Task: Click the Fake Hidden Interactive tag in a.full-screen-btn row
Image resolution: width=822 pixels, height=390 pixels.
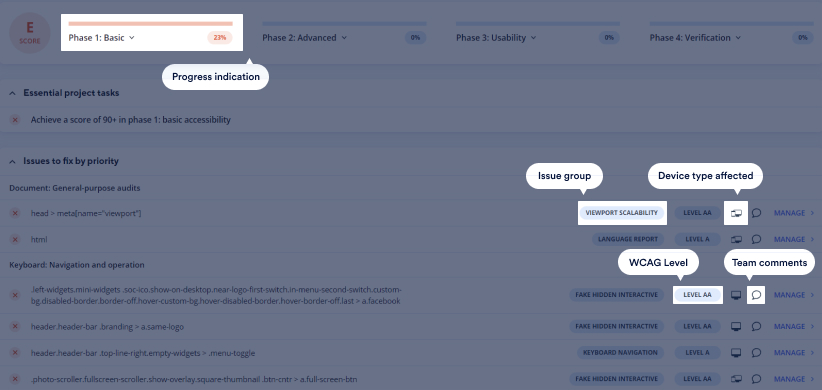Action: [616, 378]
